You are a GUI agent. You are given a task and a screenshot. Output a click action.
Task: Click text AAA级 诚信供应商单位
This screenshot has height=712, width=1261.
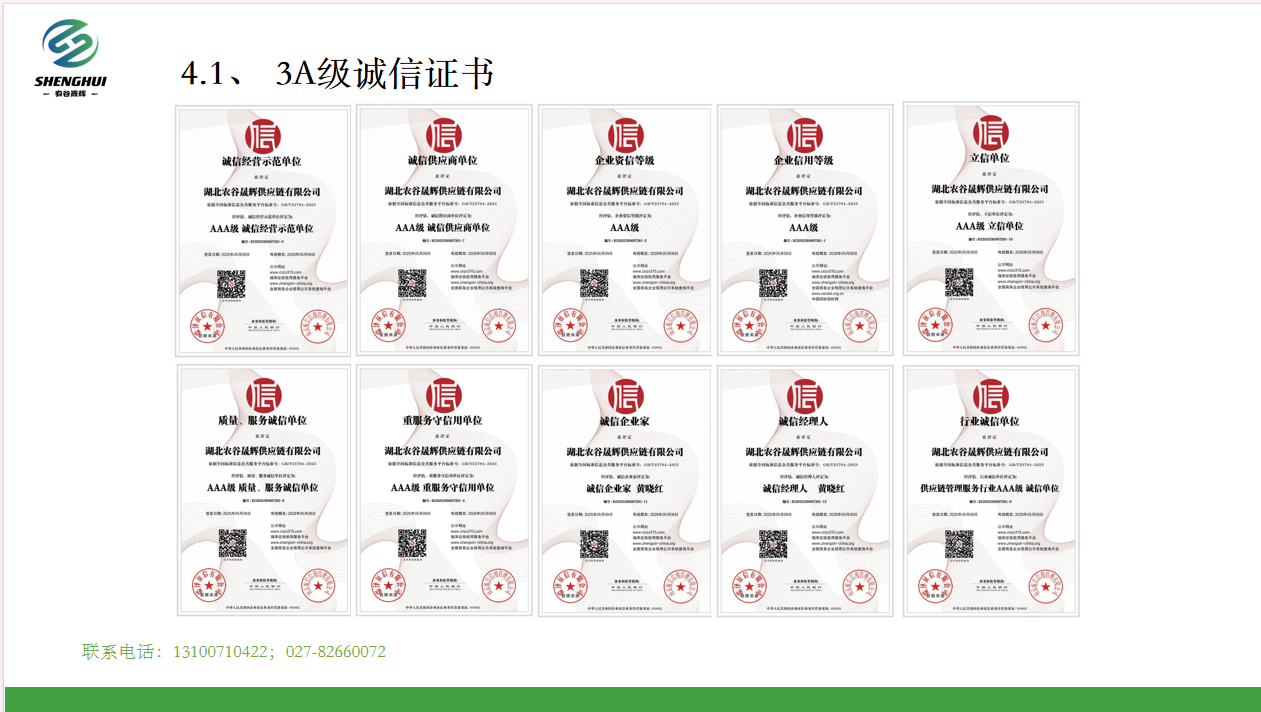point(443,228)
